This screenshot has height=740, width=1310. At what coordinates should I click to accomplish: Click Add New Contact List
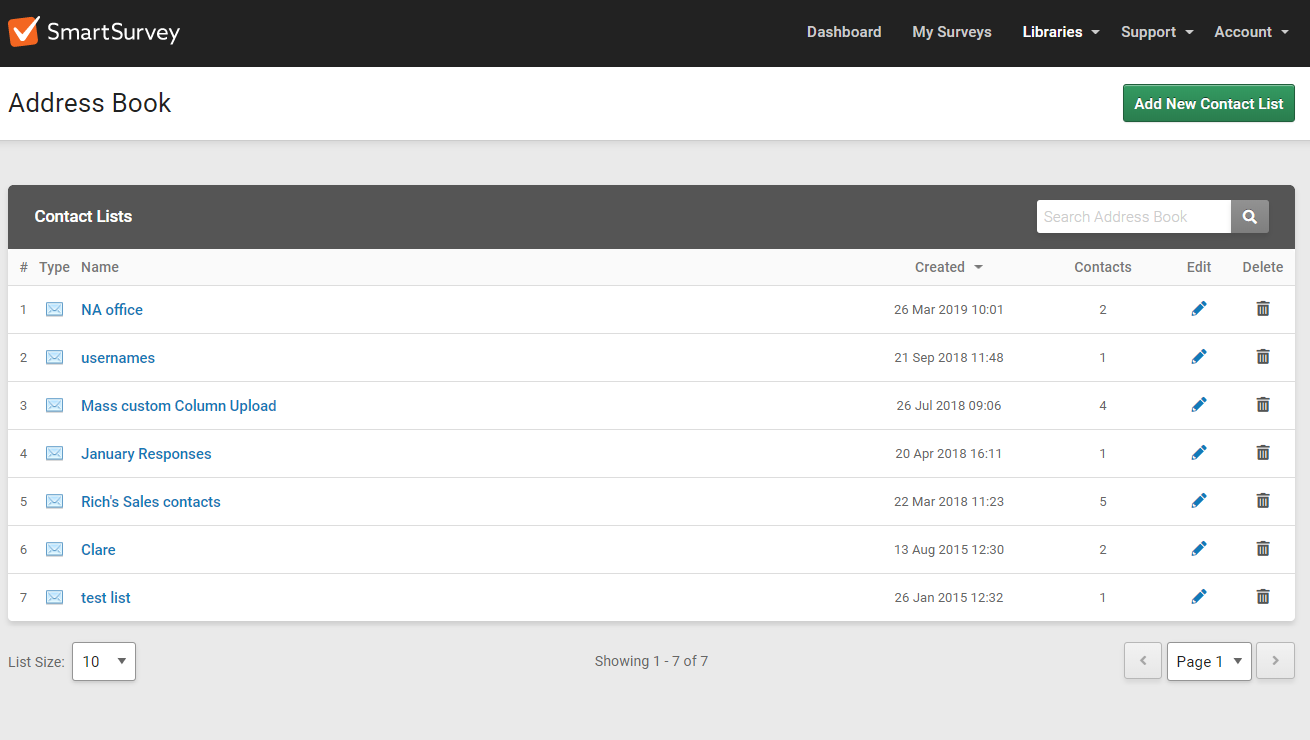coord(1208,103)
